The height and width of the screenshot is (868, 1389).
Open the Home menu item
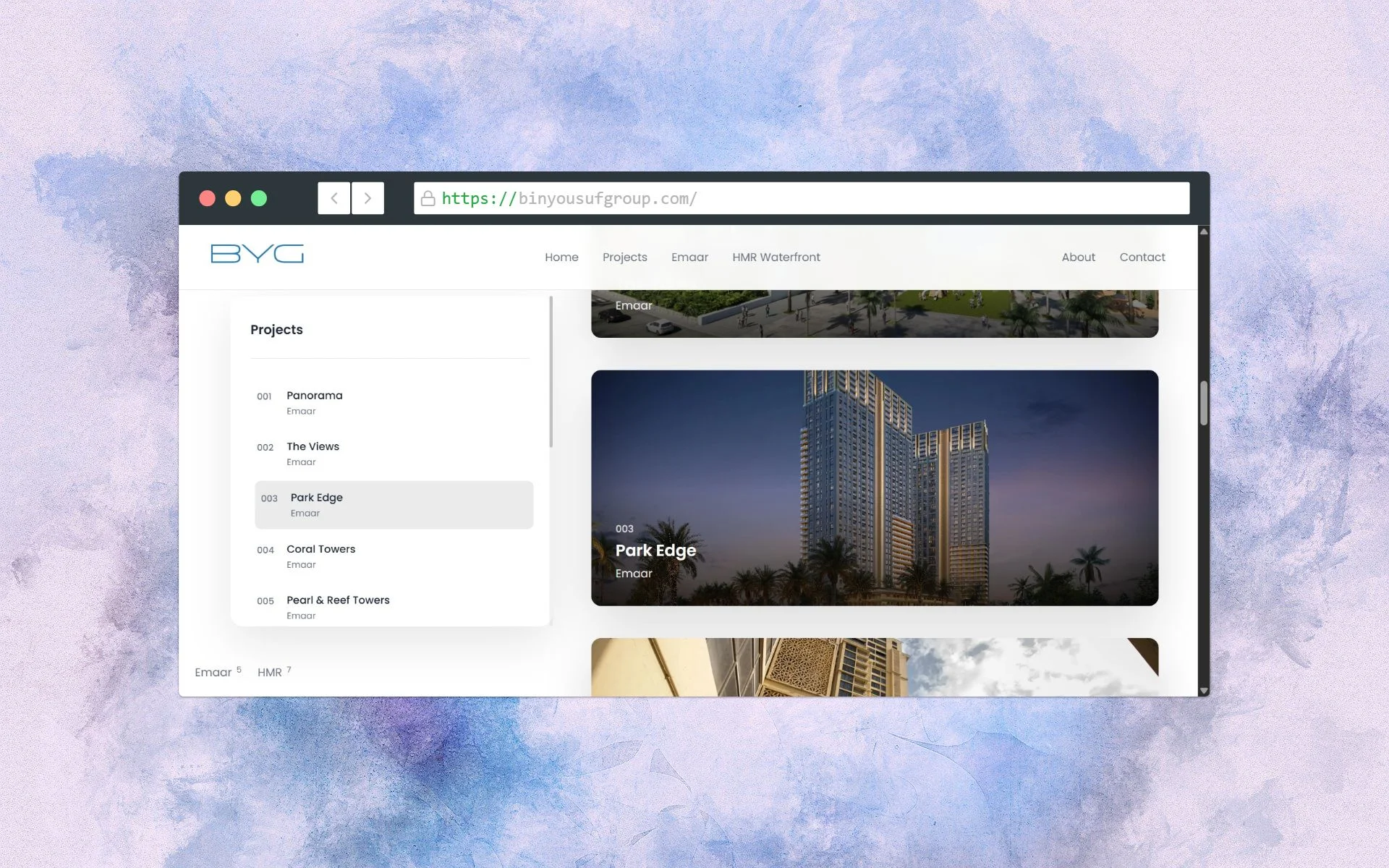tap(561, 258)
